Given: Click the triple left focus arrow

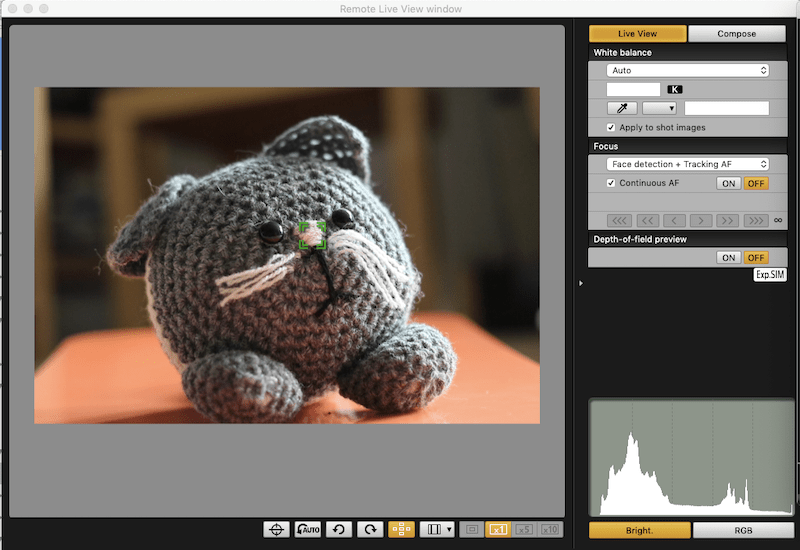Looking at the screenshot, I should (619, 220).
